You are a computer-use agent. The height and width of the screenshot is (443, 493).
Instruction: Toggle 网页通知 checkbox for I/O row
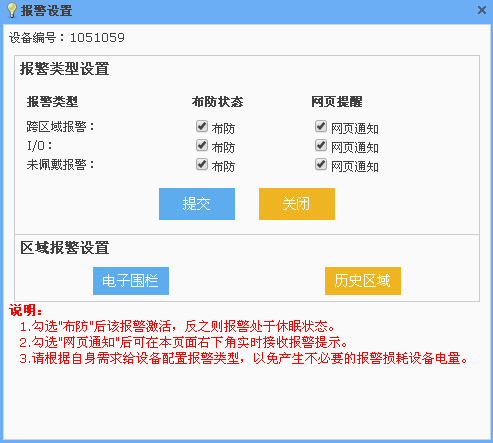coord(321,145)
